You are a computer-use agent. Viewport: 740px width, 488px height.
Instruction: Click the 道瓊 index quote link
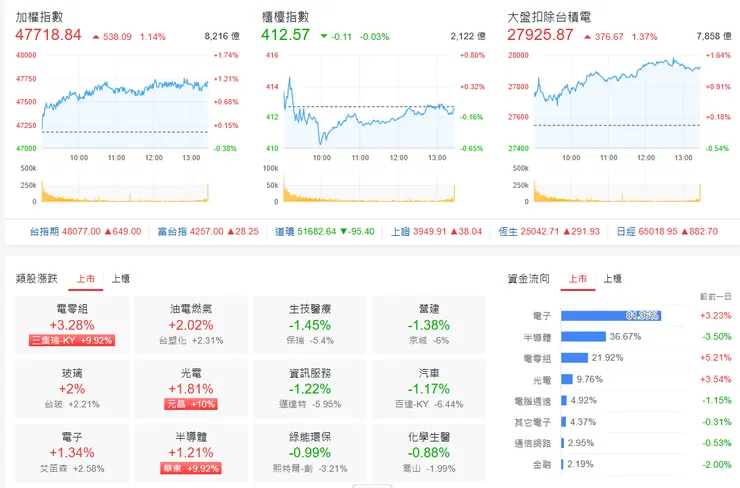325,231
